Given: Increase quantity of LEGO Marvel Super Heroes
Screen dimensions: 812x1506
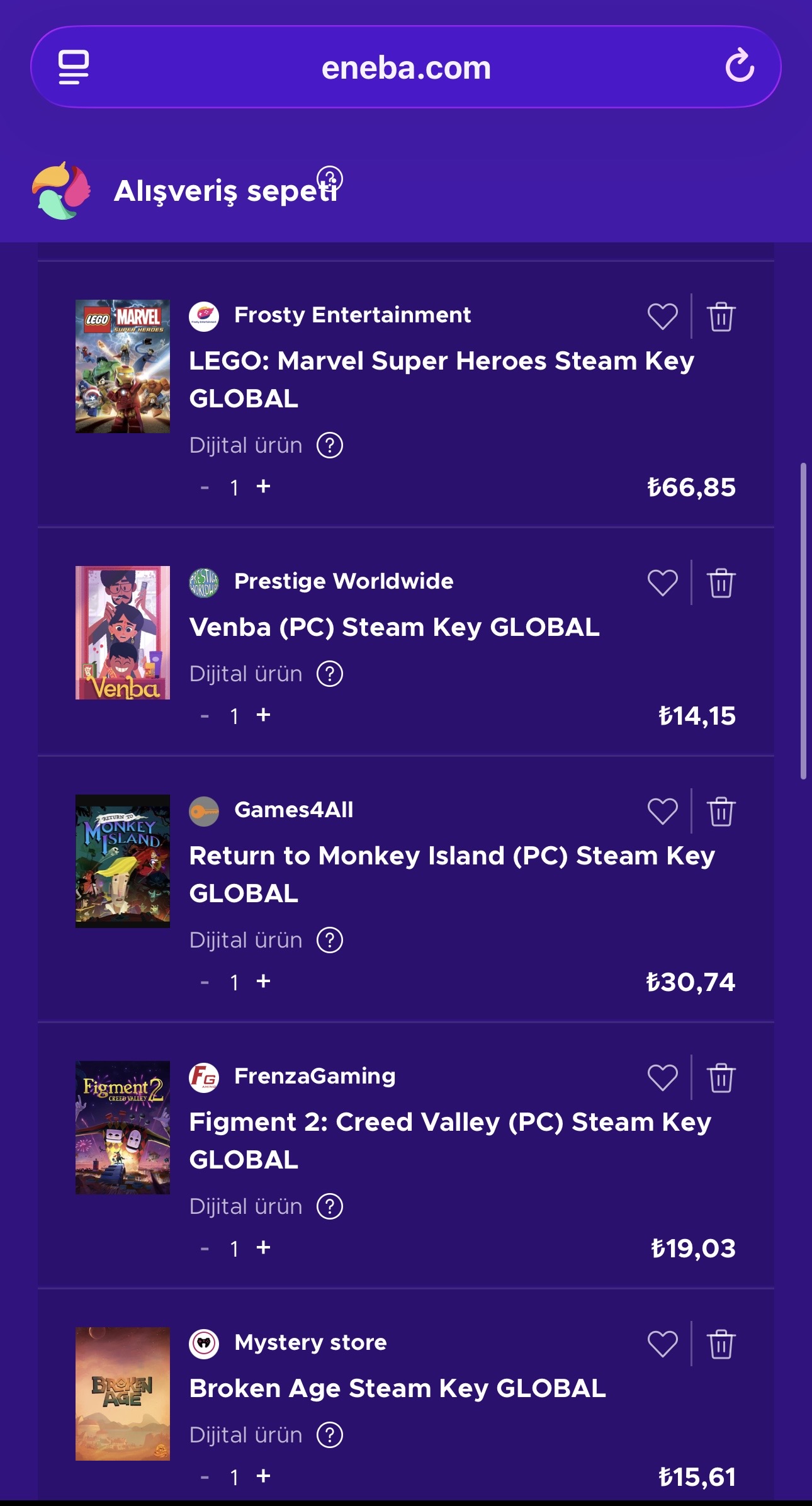Looking at the screenshot, I should point(263,486).
